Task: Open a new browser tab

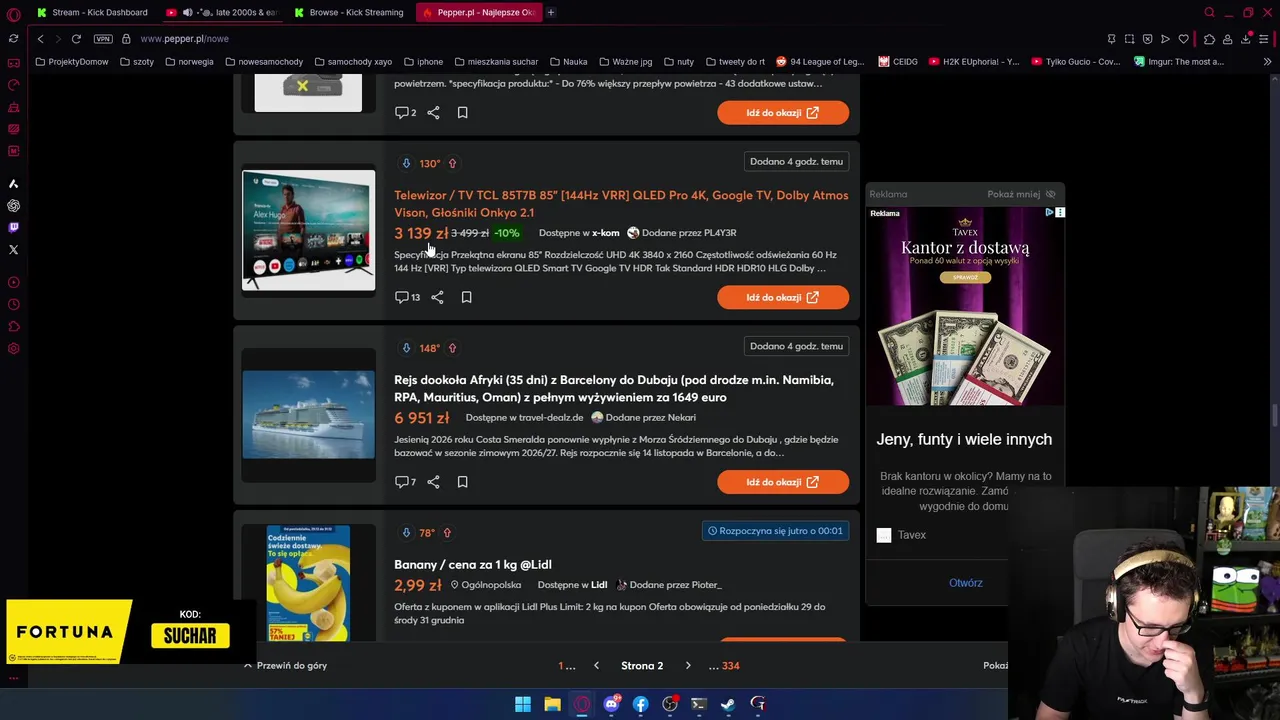Action: (550, 12)
